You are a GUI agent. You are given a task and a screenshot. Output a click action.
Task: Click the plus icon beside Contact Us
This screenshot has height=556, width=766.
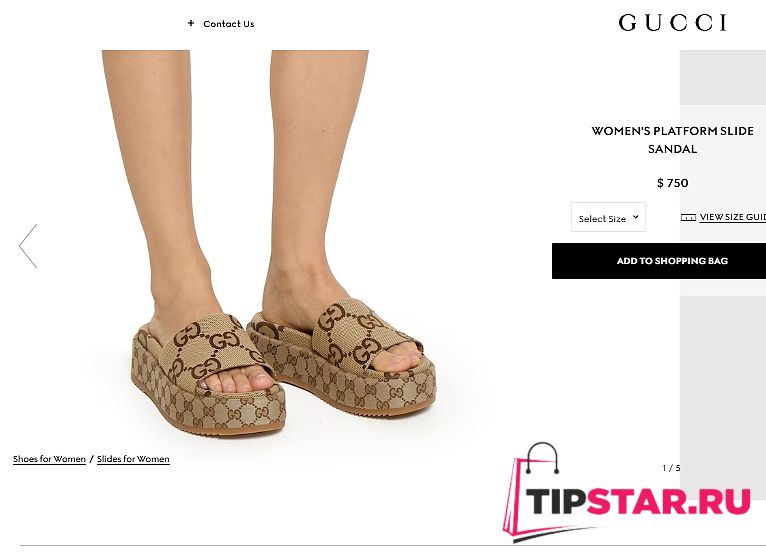point(191,23)
